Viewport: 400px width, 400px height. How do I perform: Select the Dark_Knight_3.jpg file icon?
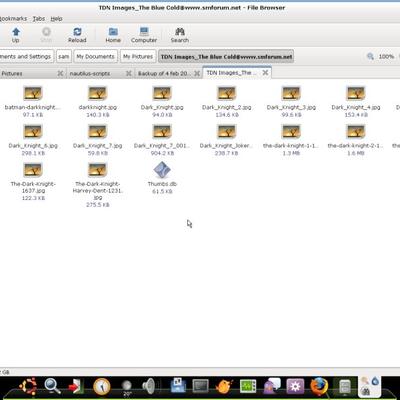tap(291, 93)
